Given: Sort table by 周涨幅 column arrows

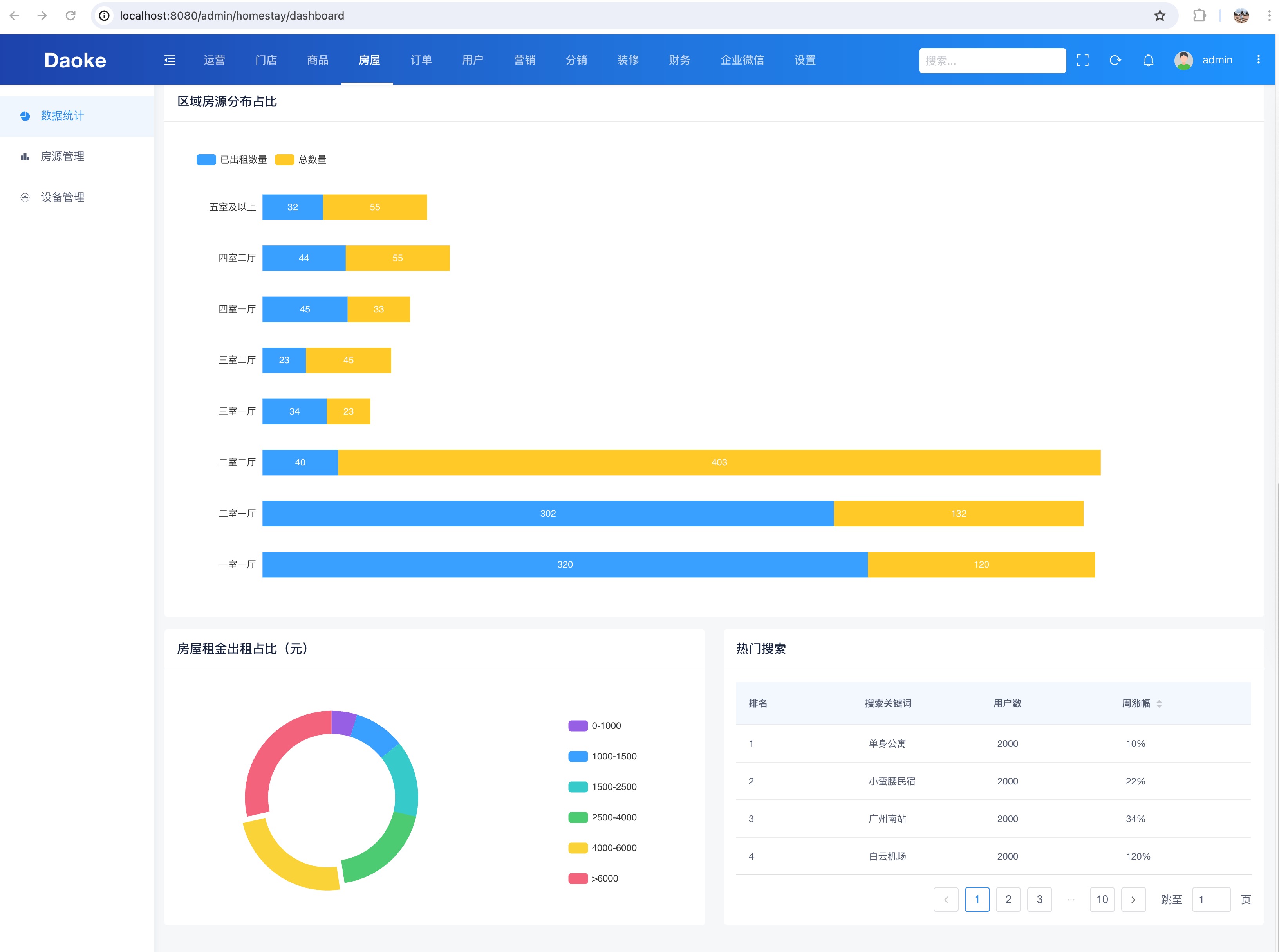Looking at the screenshot, I should click(1159, 704).
